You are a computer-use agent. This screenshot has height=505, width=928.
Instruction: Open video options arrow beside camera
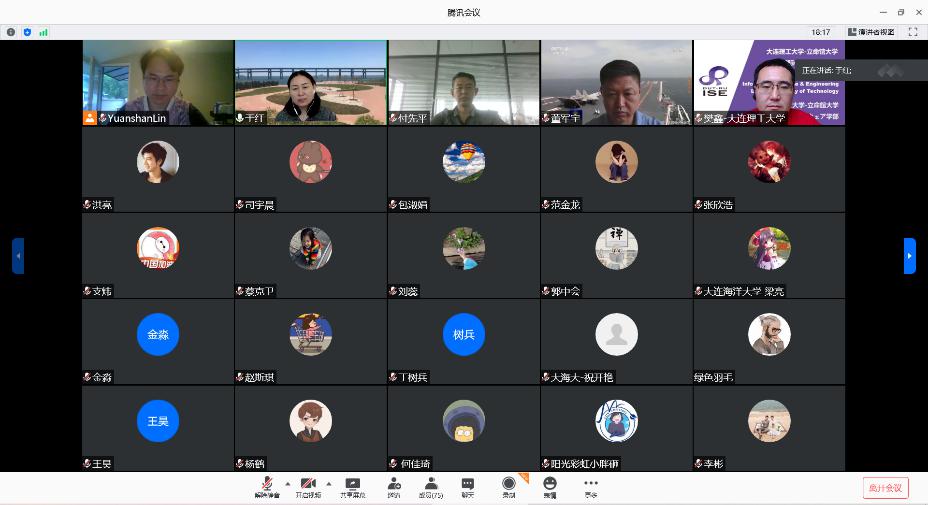point(329,483)
